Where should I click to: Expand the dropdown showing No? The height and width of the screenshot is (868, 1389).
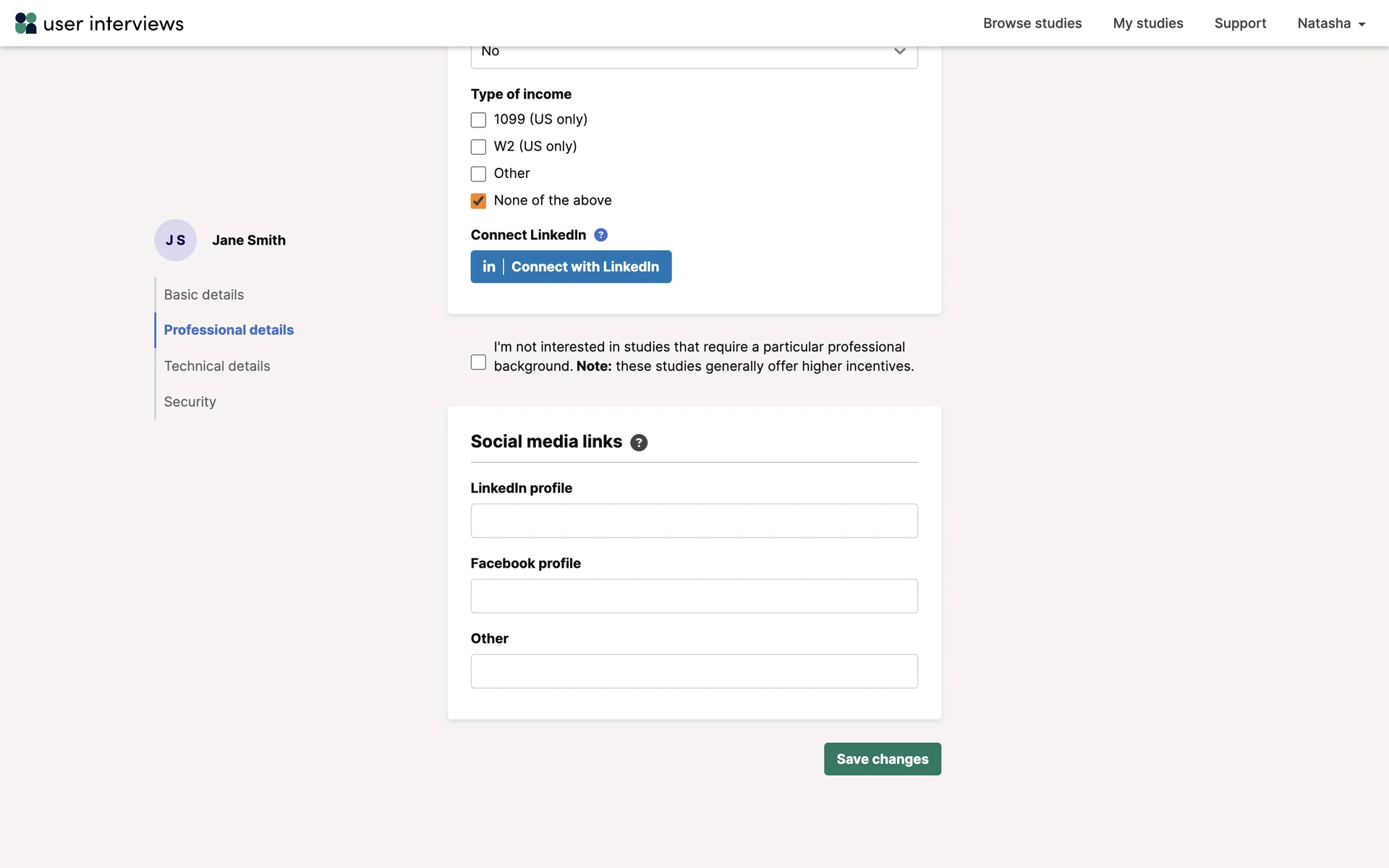coord(694,52)
